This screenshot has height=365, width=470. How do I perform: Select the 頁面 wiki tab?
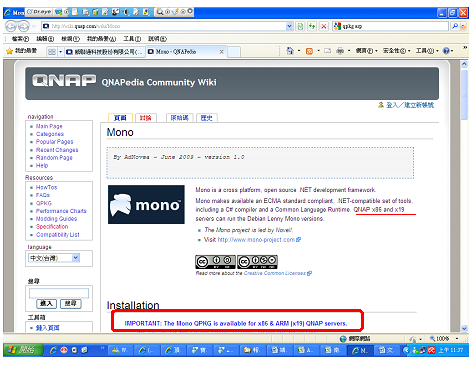point(120,118)
